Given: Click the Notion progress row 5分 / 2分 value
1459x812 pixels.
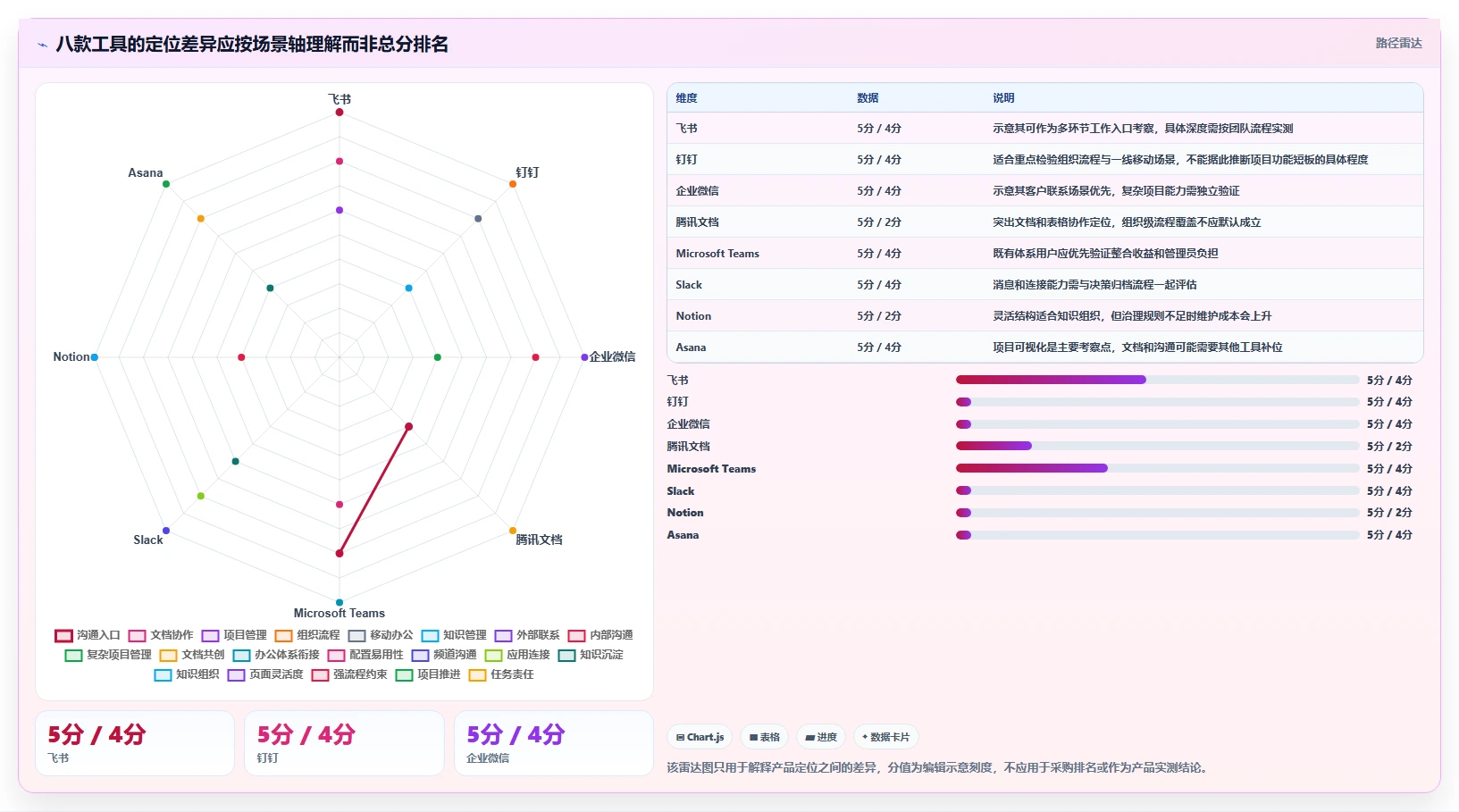Looking at the screenshot, I should [x=1389, y=513].
